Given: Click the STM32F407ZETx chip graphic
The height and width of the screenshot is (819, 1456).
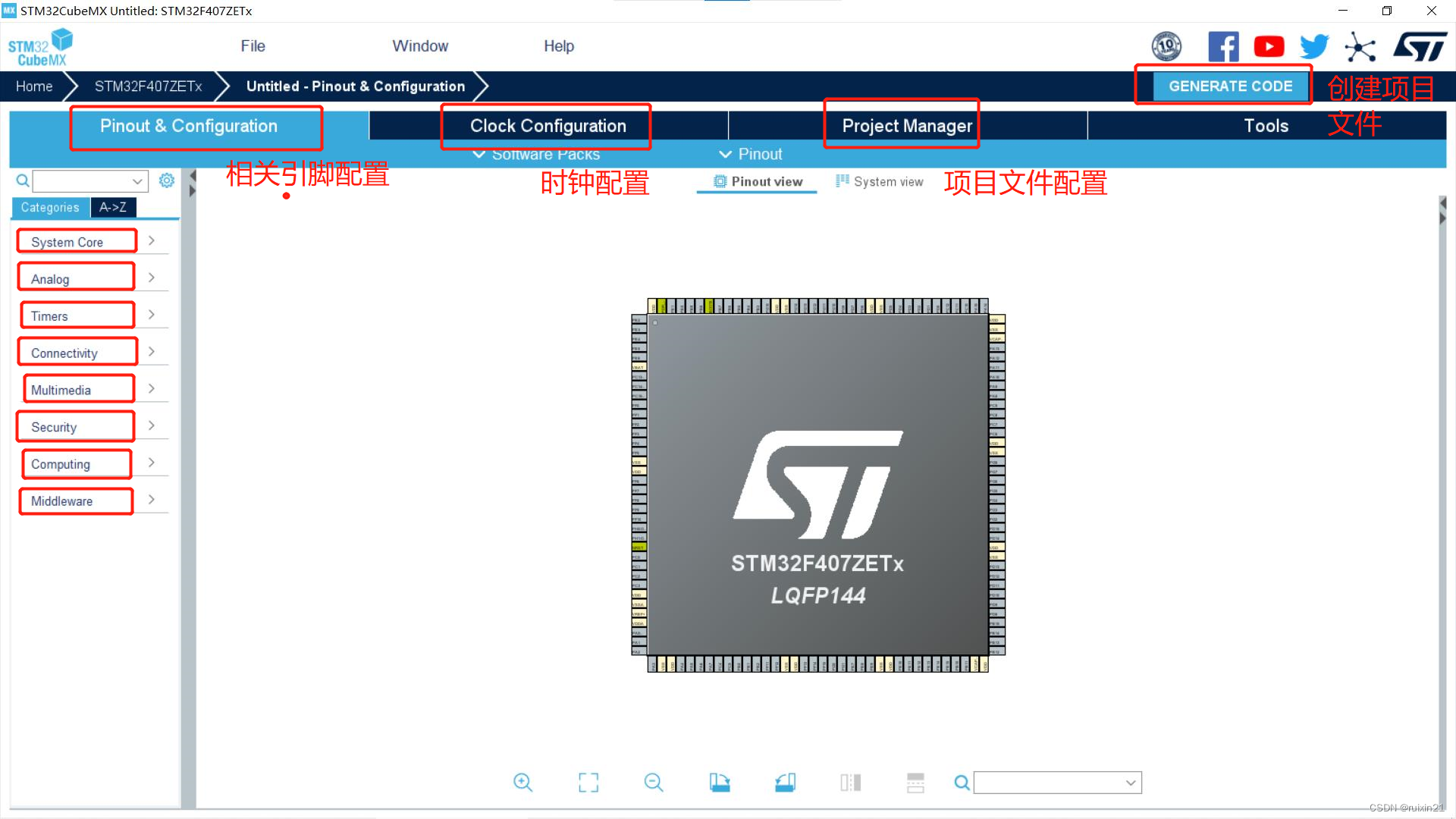Looking at the screenshot, I should 818,485.
